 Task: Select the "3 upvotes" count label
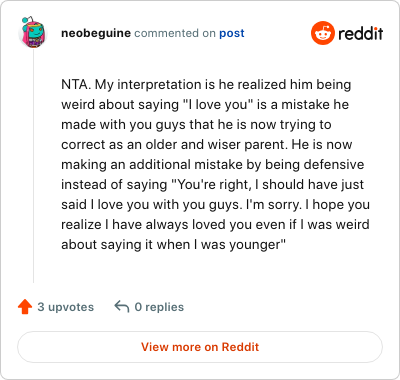click(66, 307)
